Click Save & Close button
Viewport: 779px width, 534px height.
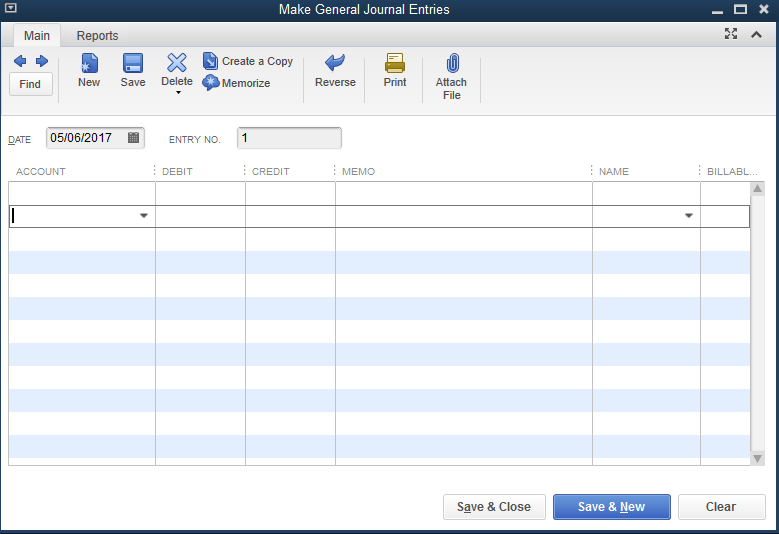click(494, 507)
